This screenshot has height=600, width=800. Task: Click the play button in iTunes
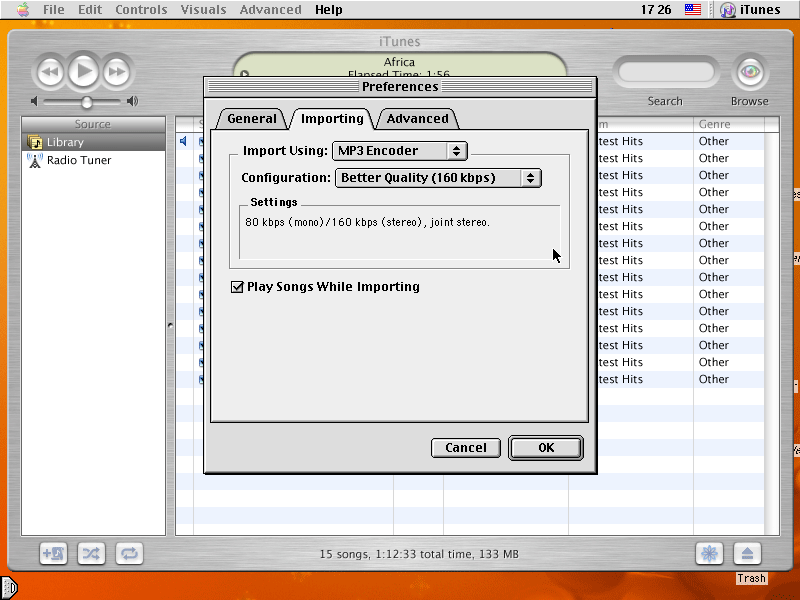[x=84, y=71]
